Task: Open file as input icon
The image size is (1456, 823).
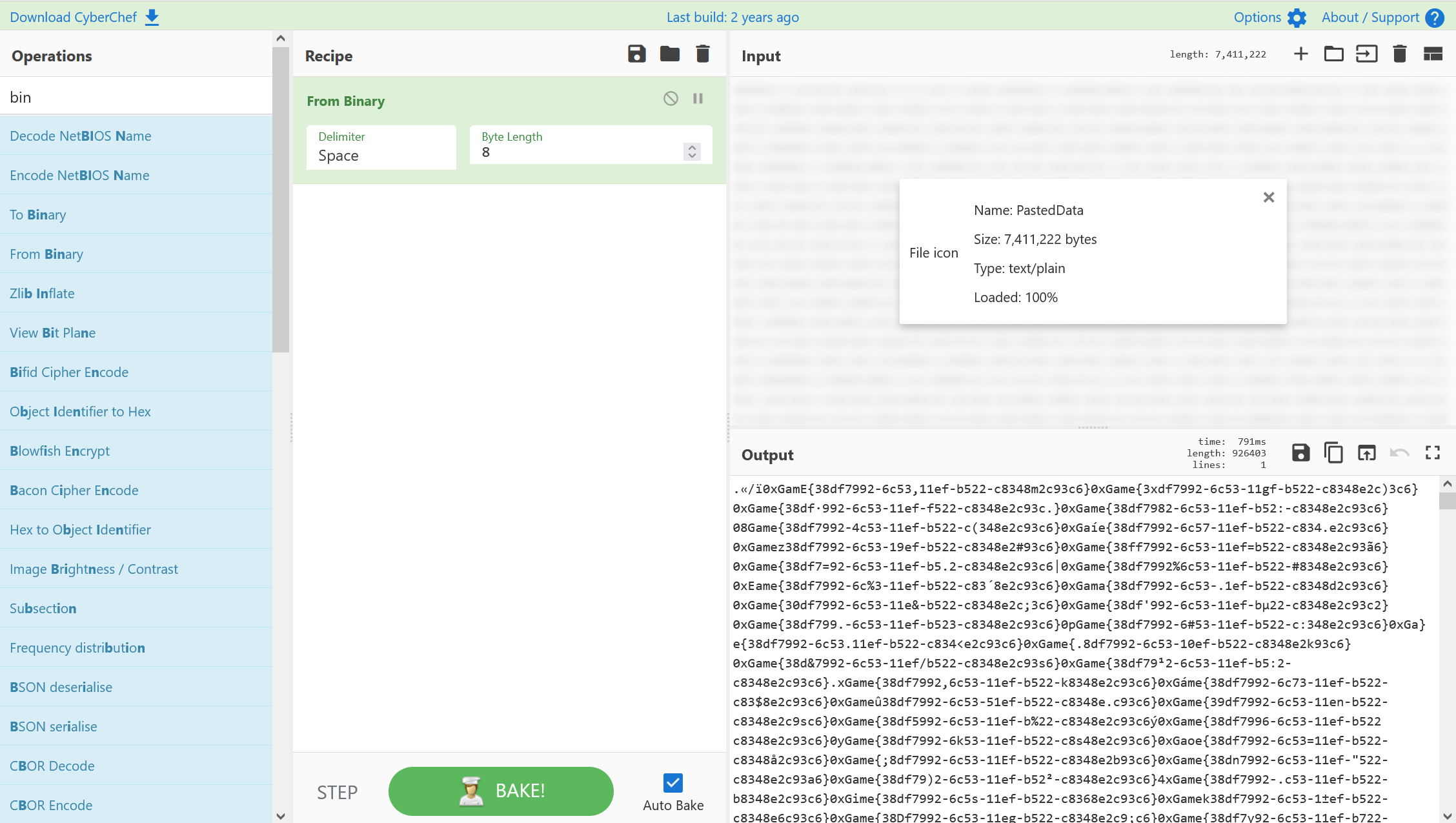Action: coord(1366,54)
